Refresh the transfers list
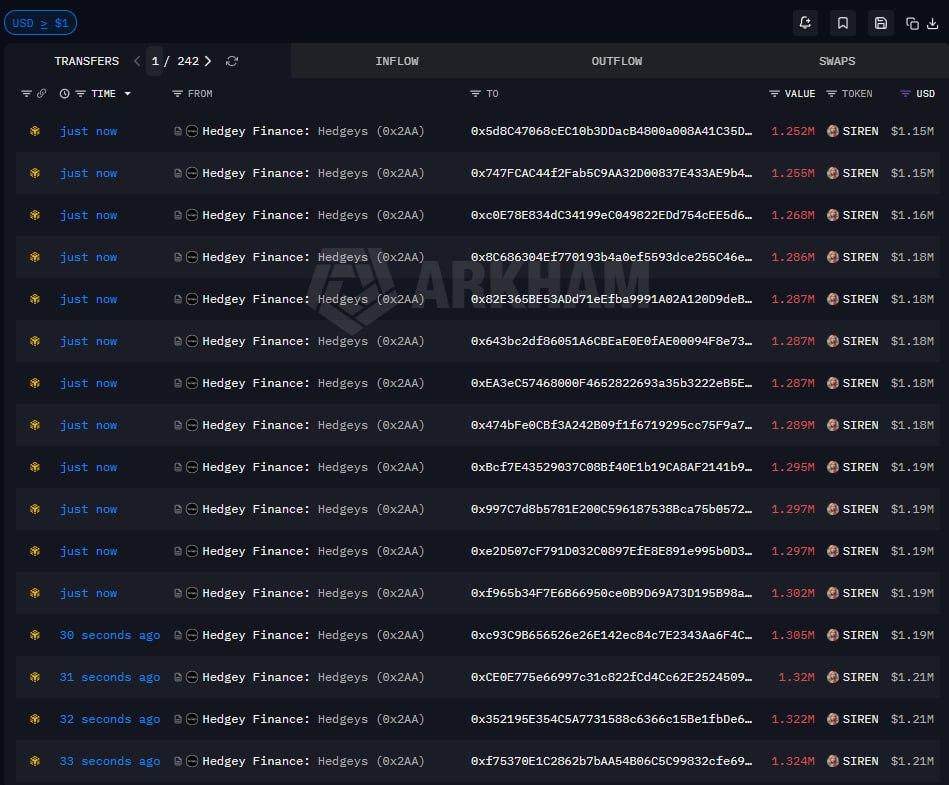The width and height of the screenshot is (949, 785). [x=231, y=60]
